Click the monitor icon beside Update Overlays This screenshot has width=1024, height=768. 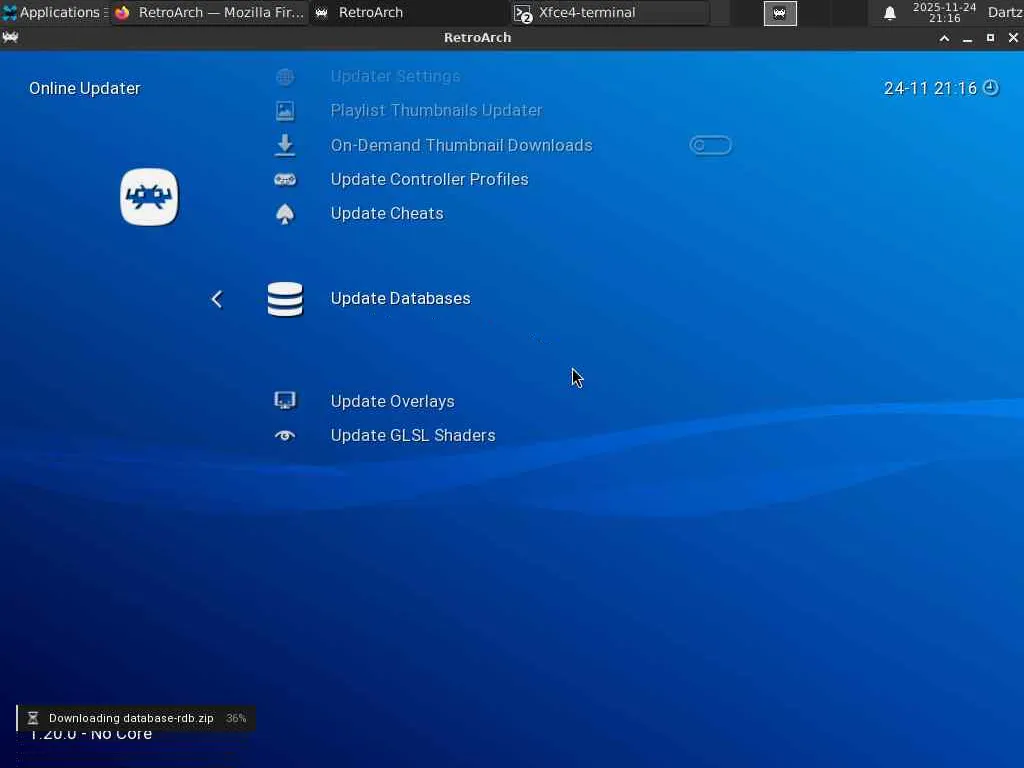click(285, 400)
